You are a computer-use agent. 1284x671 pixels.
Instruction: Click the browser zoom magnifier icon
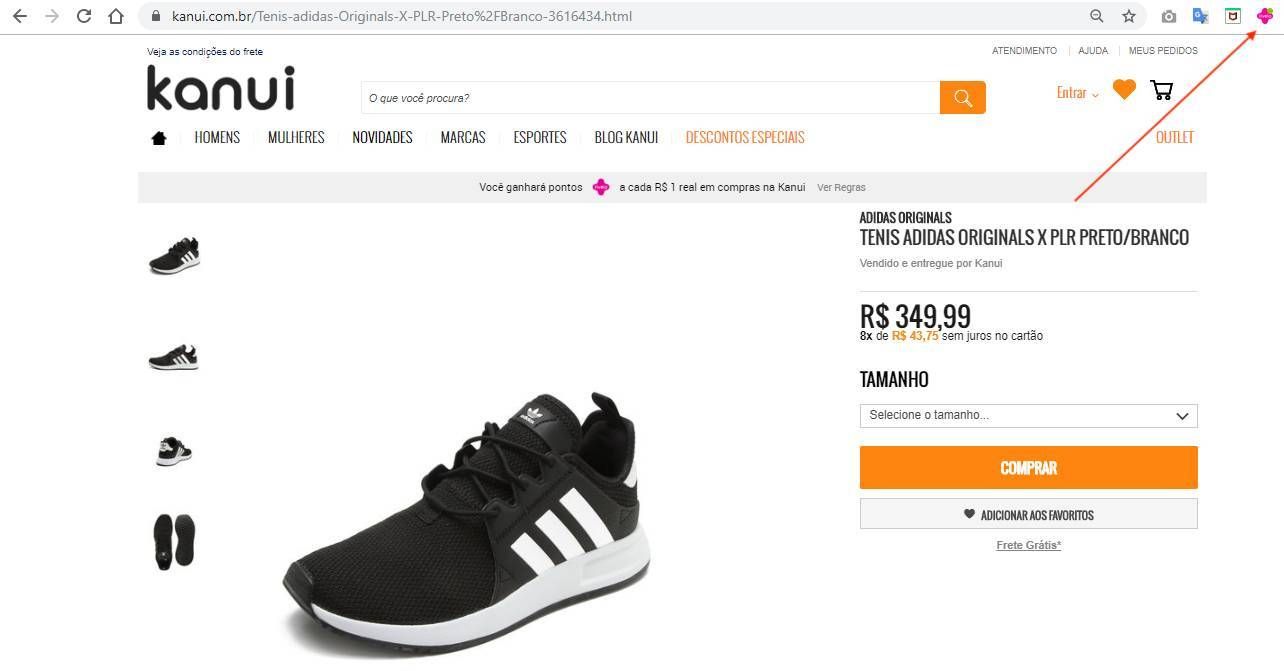click(x=1097, y=16)
